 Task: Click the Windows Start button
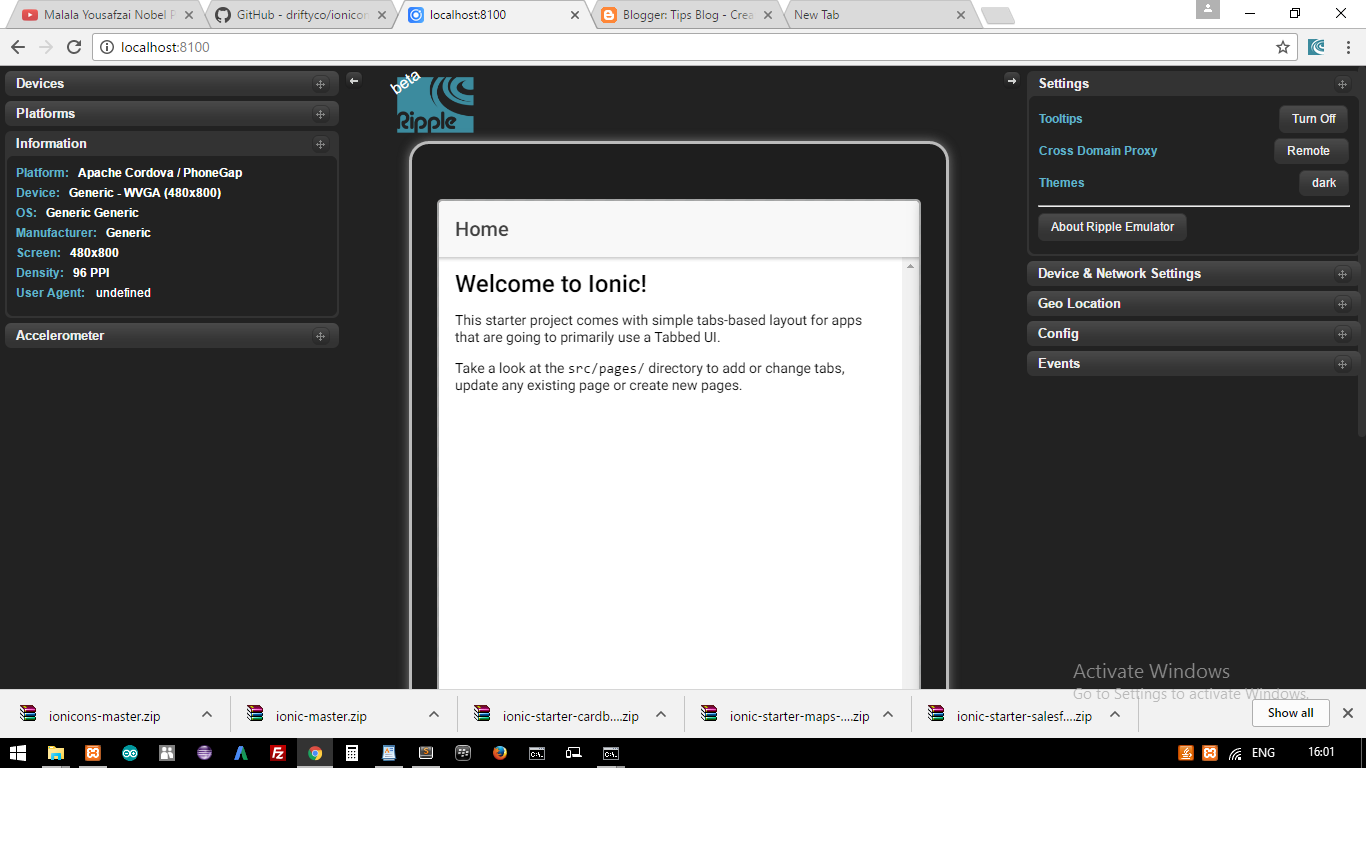(x=18, y=753)
